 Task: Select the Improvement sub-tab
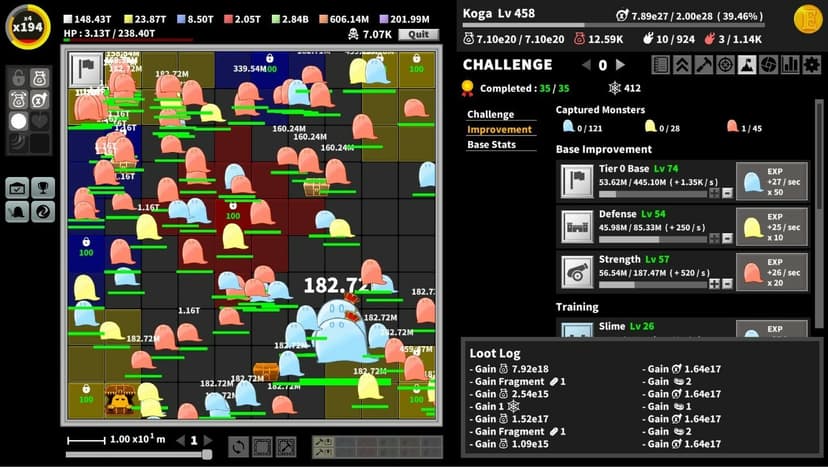tap(500, 129)
